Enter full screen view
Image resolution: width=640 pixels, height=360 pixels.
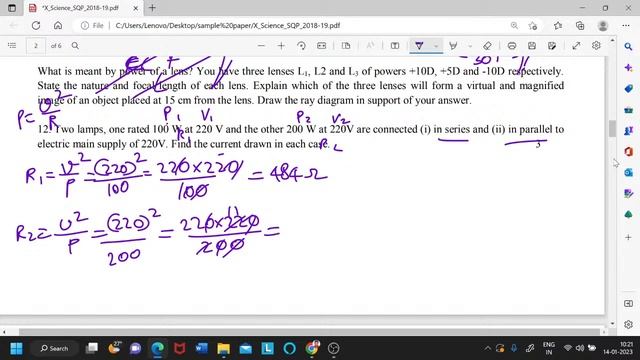[x=576, y=46]
